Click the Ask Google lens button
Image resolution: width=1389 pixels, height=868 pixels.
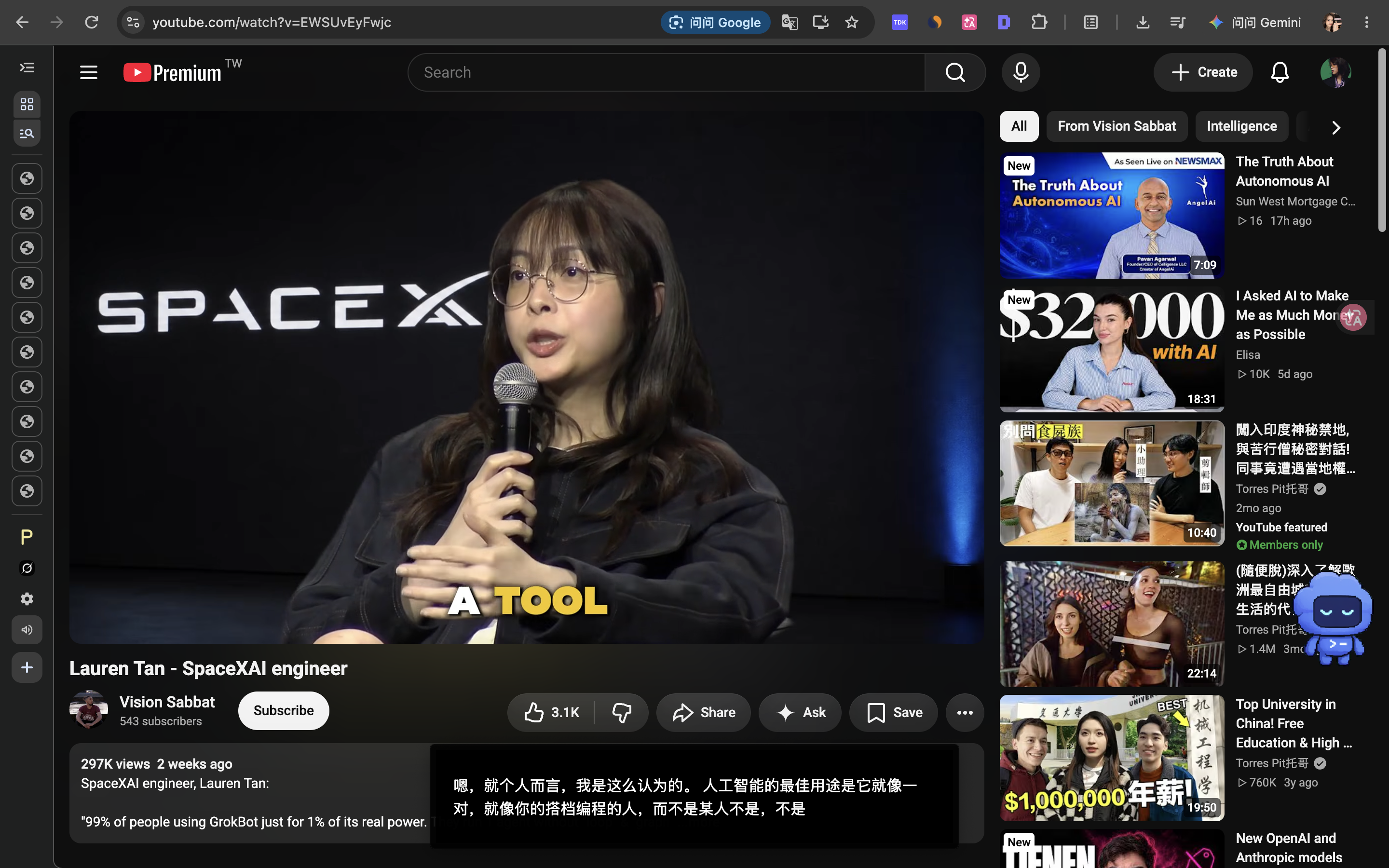click(715, 22)
